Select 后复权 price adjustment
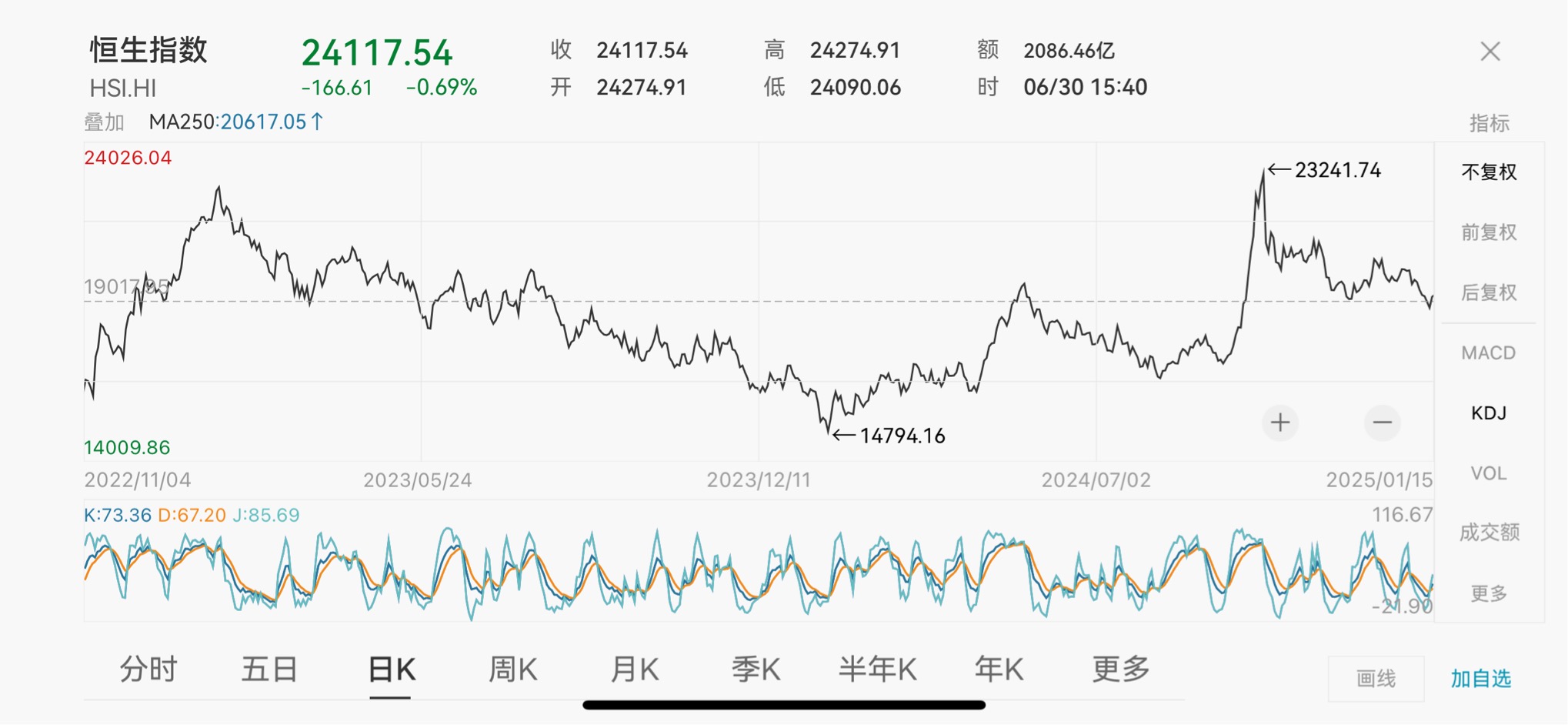1568x725 pixels. [x=1489, y=292]
